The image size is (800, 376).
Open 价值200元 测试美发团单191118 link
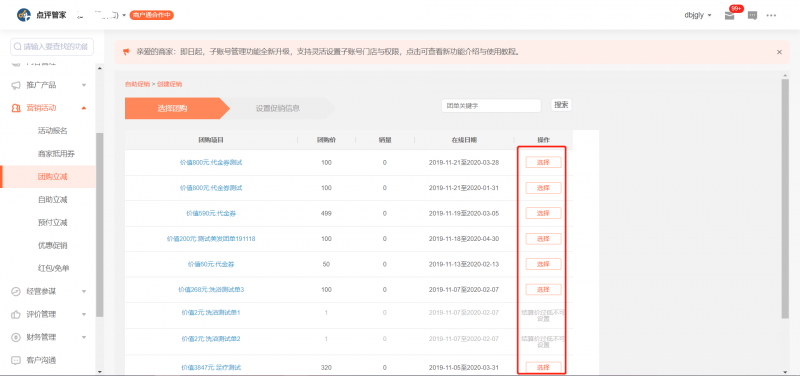tap(211, 239)
